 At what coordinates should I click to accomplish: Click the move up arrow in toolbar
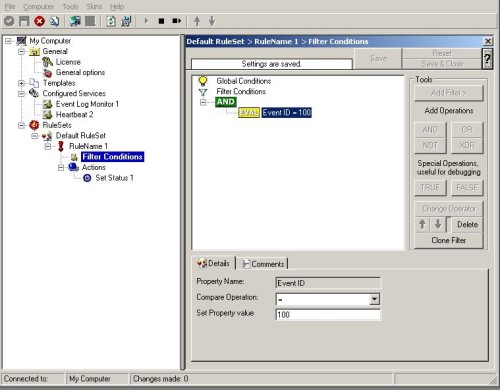pos(197,21)
